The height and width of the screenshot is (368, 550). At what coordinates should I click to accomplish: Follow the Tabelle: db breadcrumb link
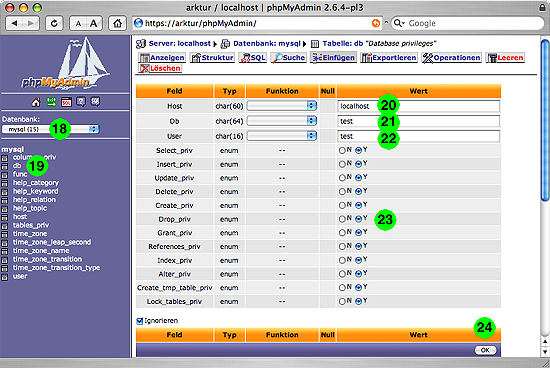click(x=342, y=44)
